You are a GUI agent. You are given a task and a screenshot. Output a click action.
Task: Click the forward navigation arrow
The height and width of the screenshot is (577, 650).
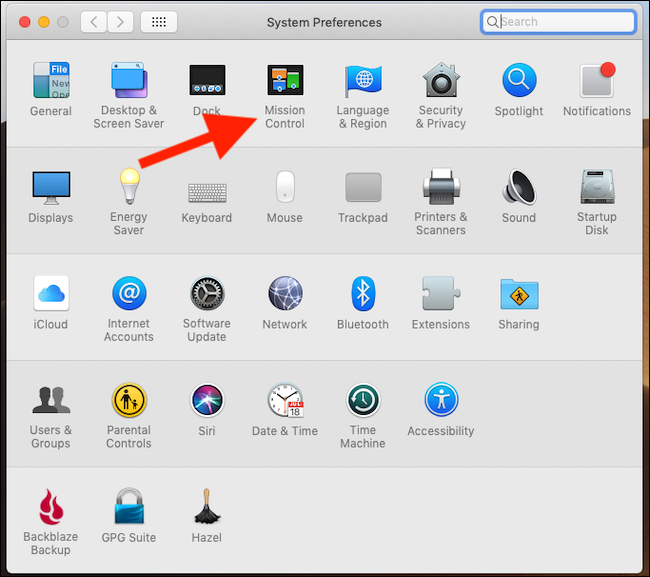pos(121,22)
